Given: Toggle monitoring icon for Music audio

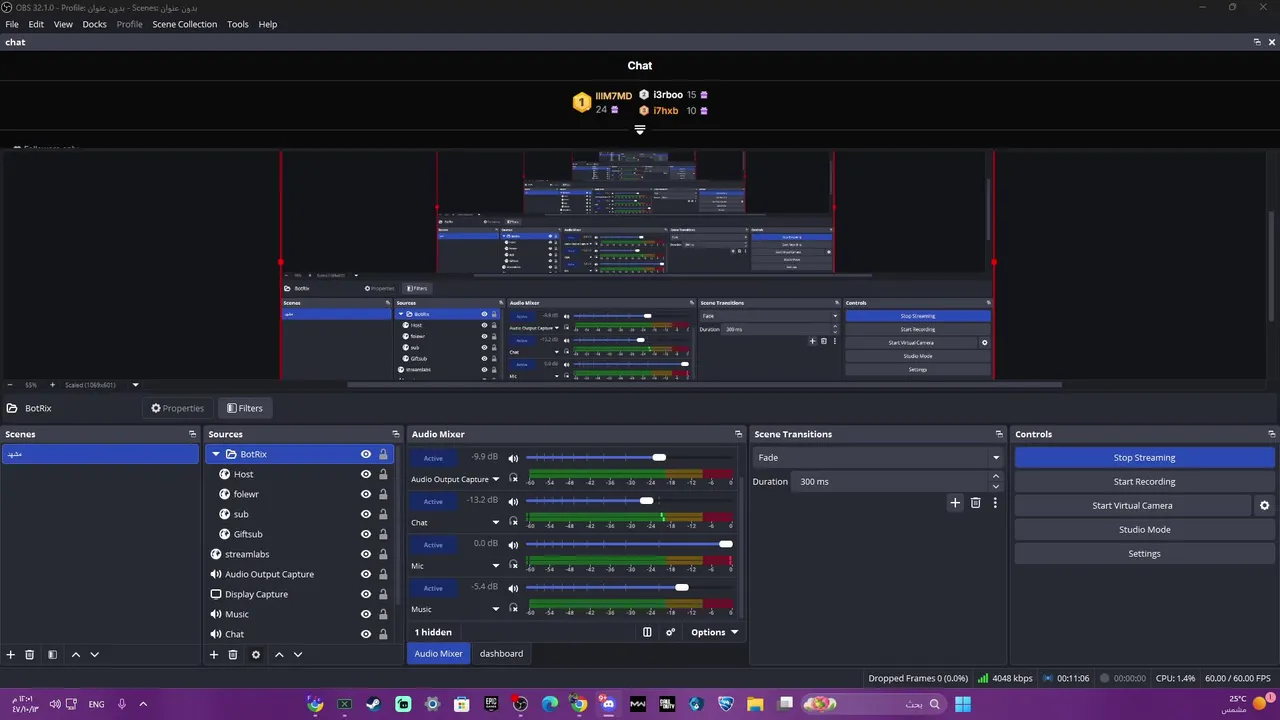Looking at the screenshot, I should (x=513, y=608).
